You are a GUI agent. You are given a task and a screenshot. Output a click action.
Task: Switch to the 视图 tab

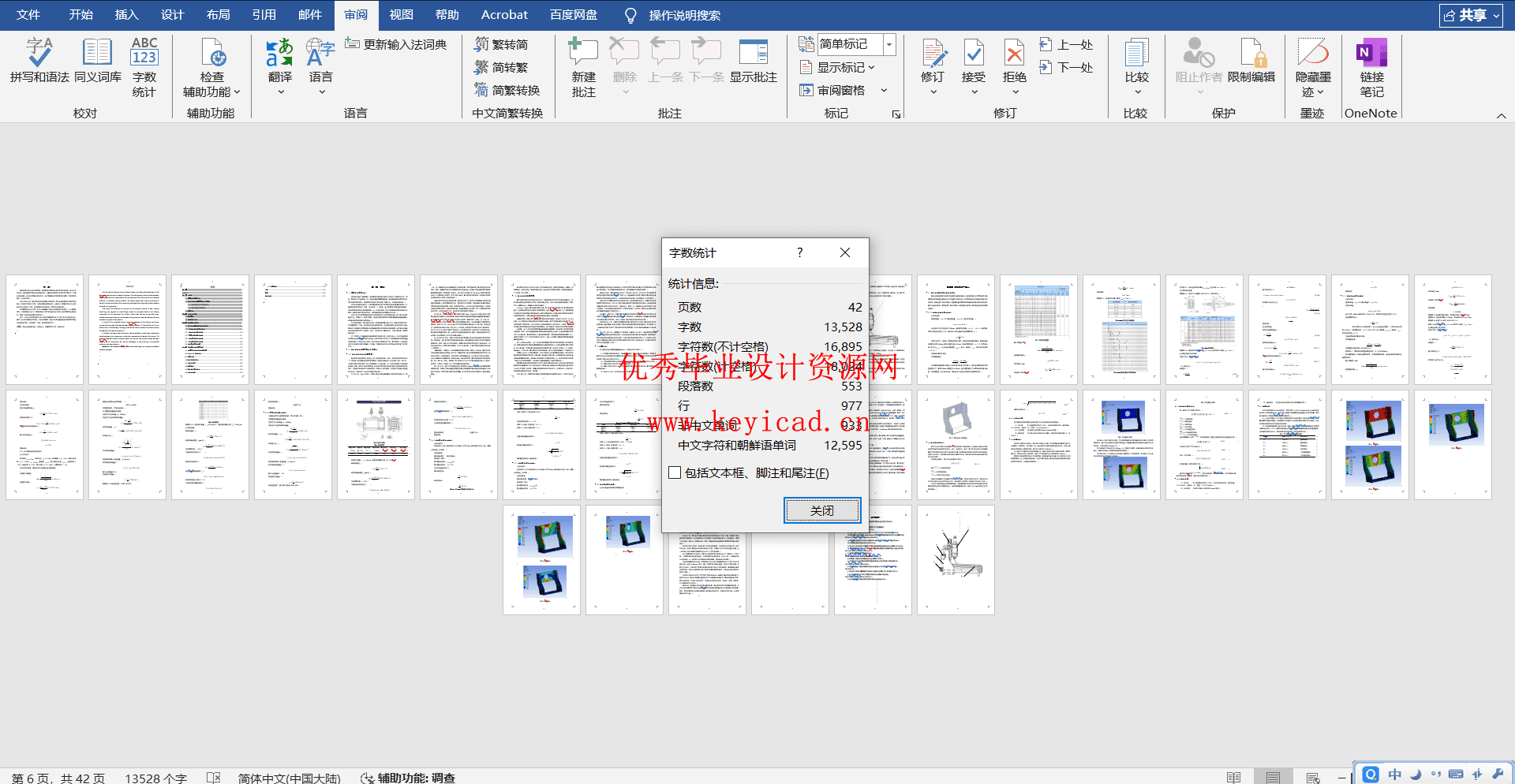tap(401, 15)
